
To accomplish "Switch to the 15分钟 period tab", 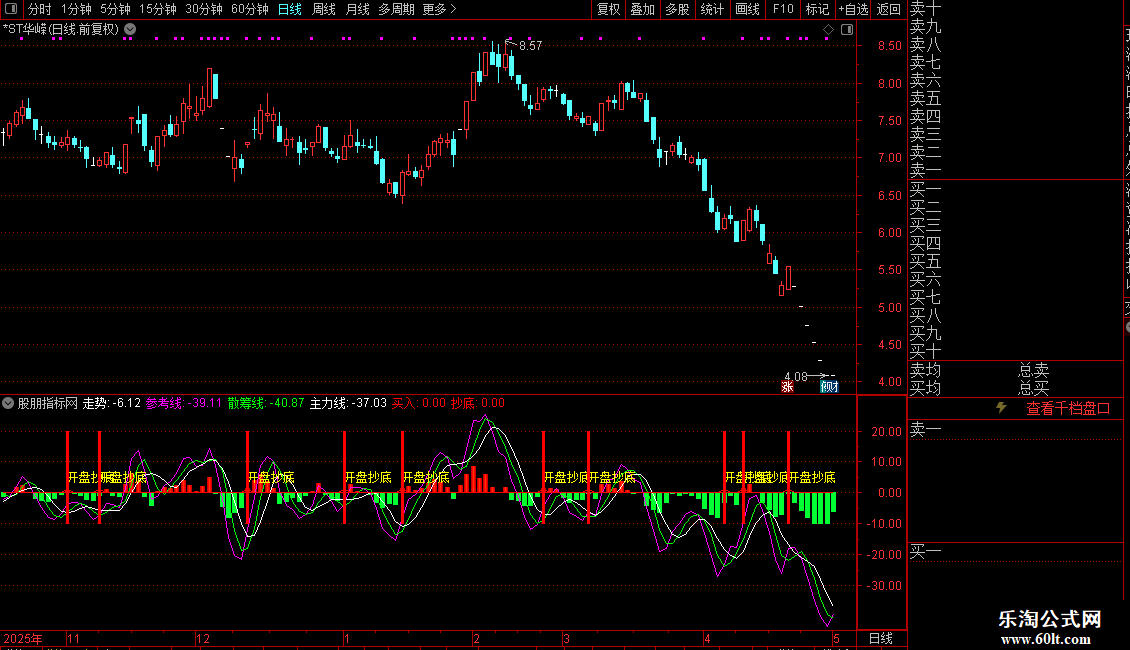I will pyautogui.click(x=158, y=9).
